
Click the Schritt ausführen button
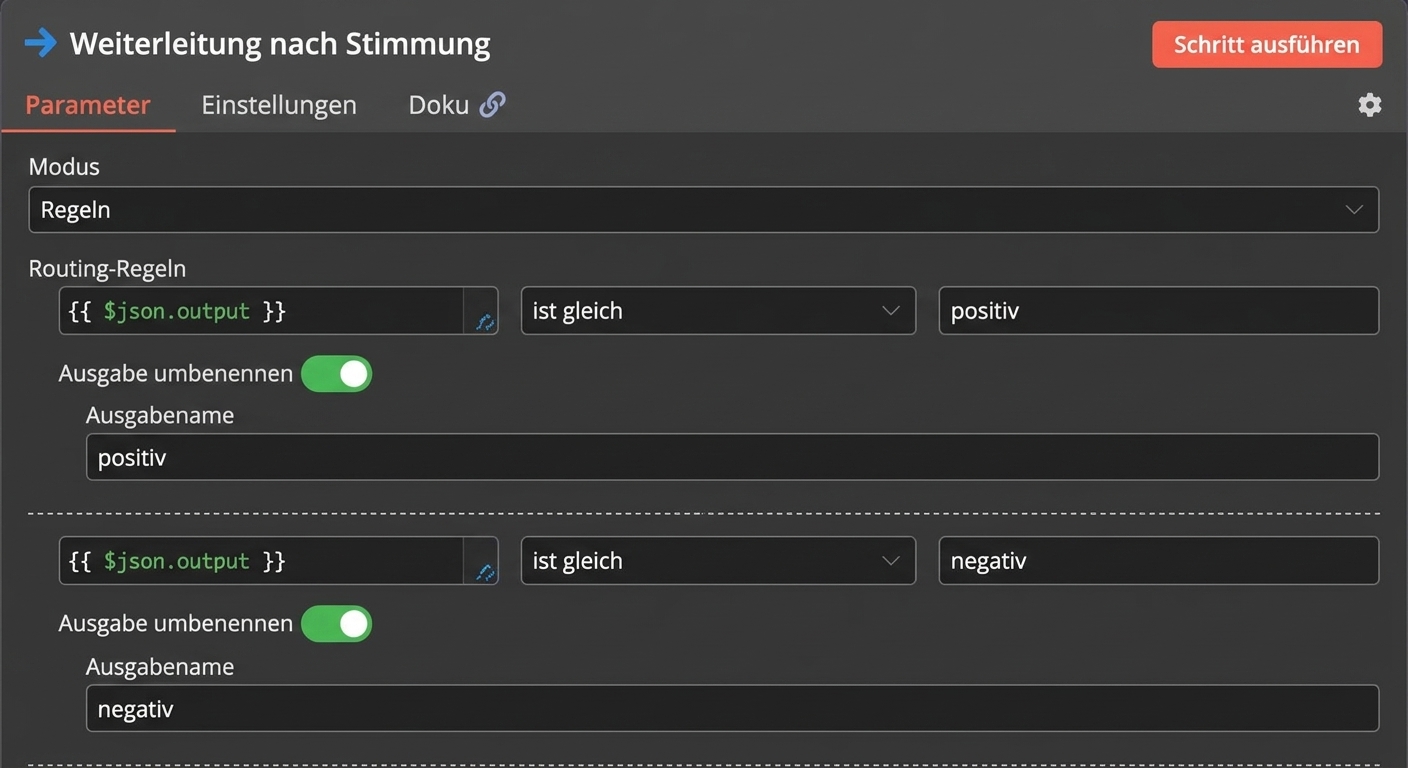pyautogui.click(x=1267, y=45)
